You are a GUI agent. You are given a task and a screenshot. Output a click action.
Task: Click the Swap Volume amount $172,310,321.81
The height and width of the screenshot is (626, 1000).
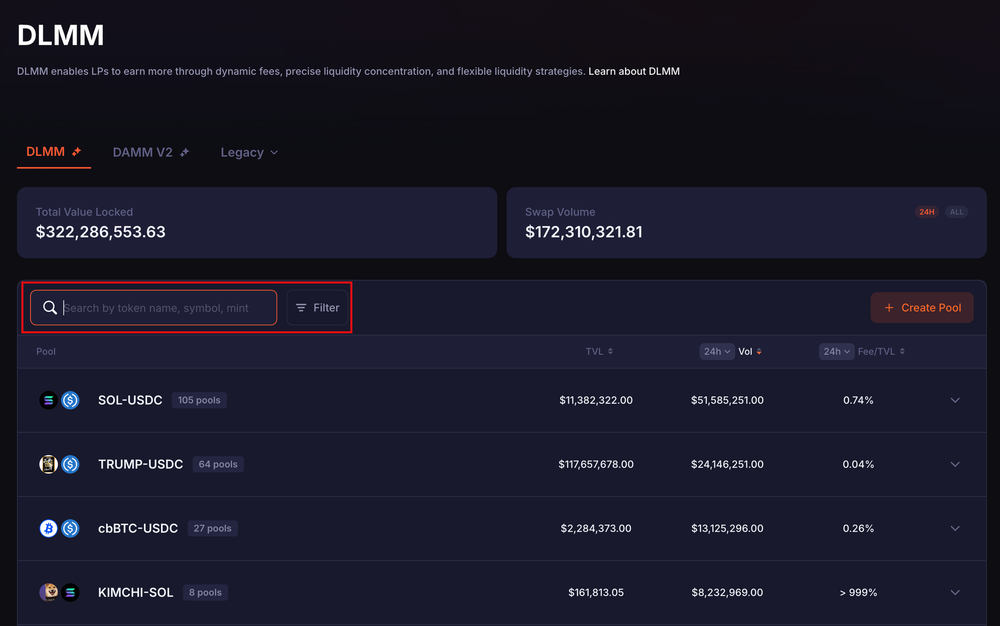pyautogui.click(x=584, y=232)
